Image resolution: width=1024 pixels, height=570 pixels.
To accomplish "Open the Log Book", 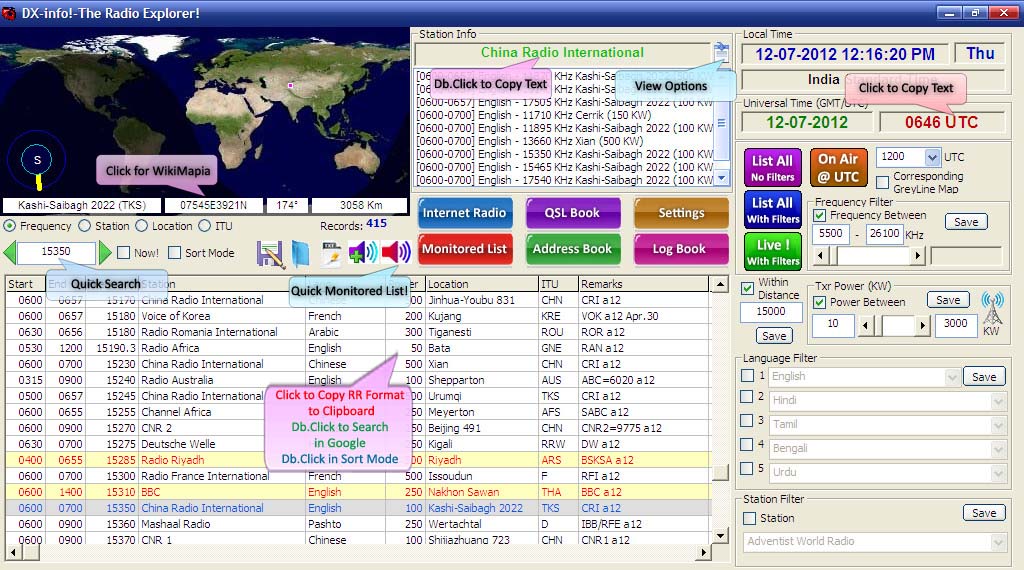I will pos(681,249).
